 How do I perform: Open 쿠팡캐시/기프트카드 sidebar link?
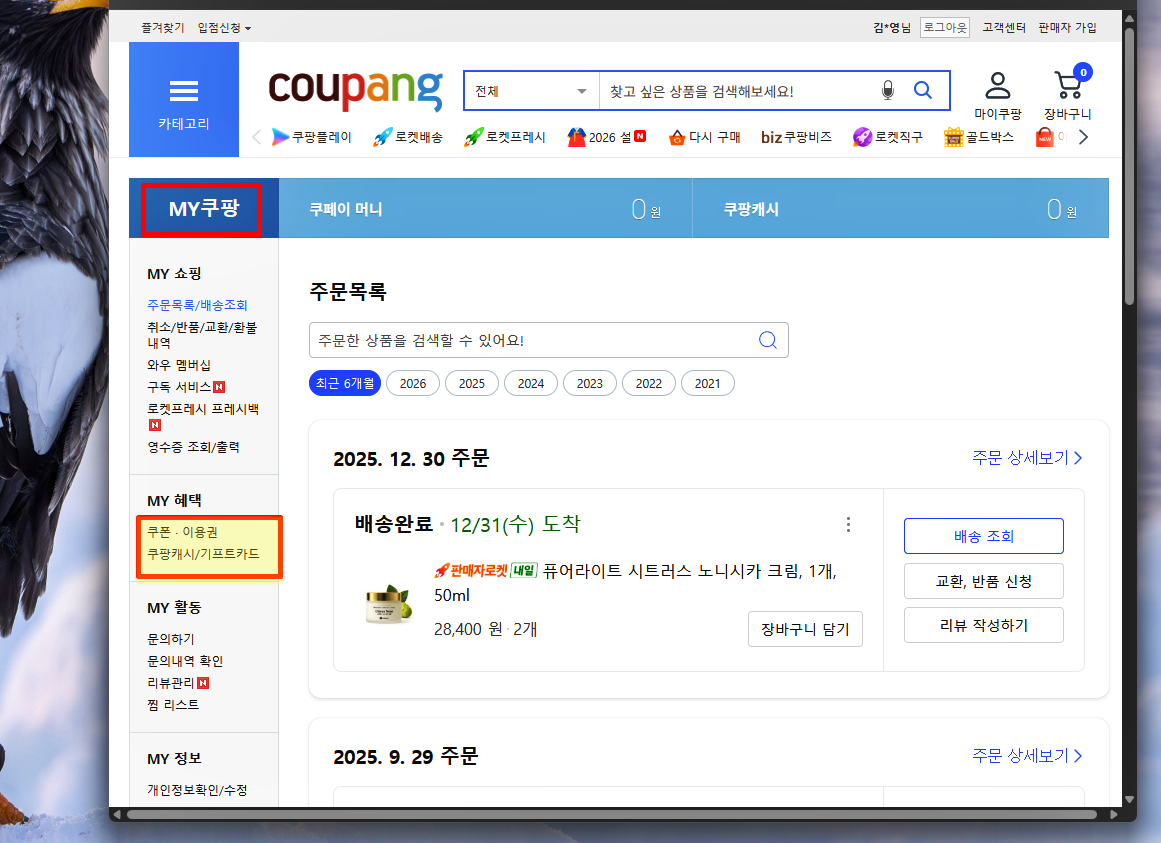pyautogui.click(x=203, y=554)
